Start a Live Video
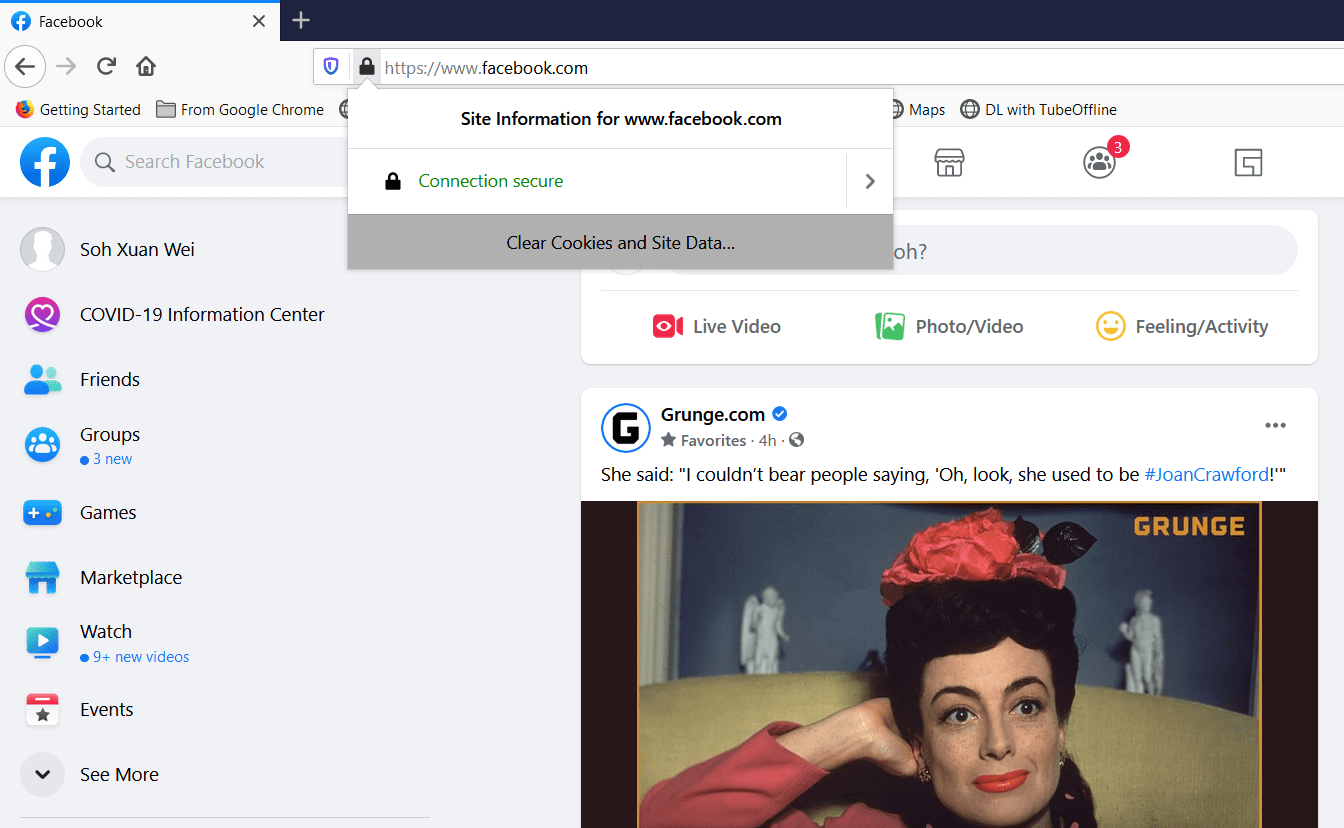Image resolution: width=1344 pixels, height=828 pixels. pyautogui.click(x=716, y=326)
